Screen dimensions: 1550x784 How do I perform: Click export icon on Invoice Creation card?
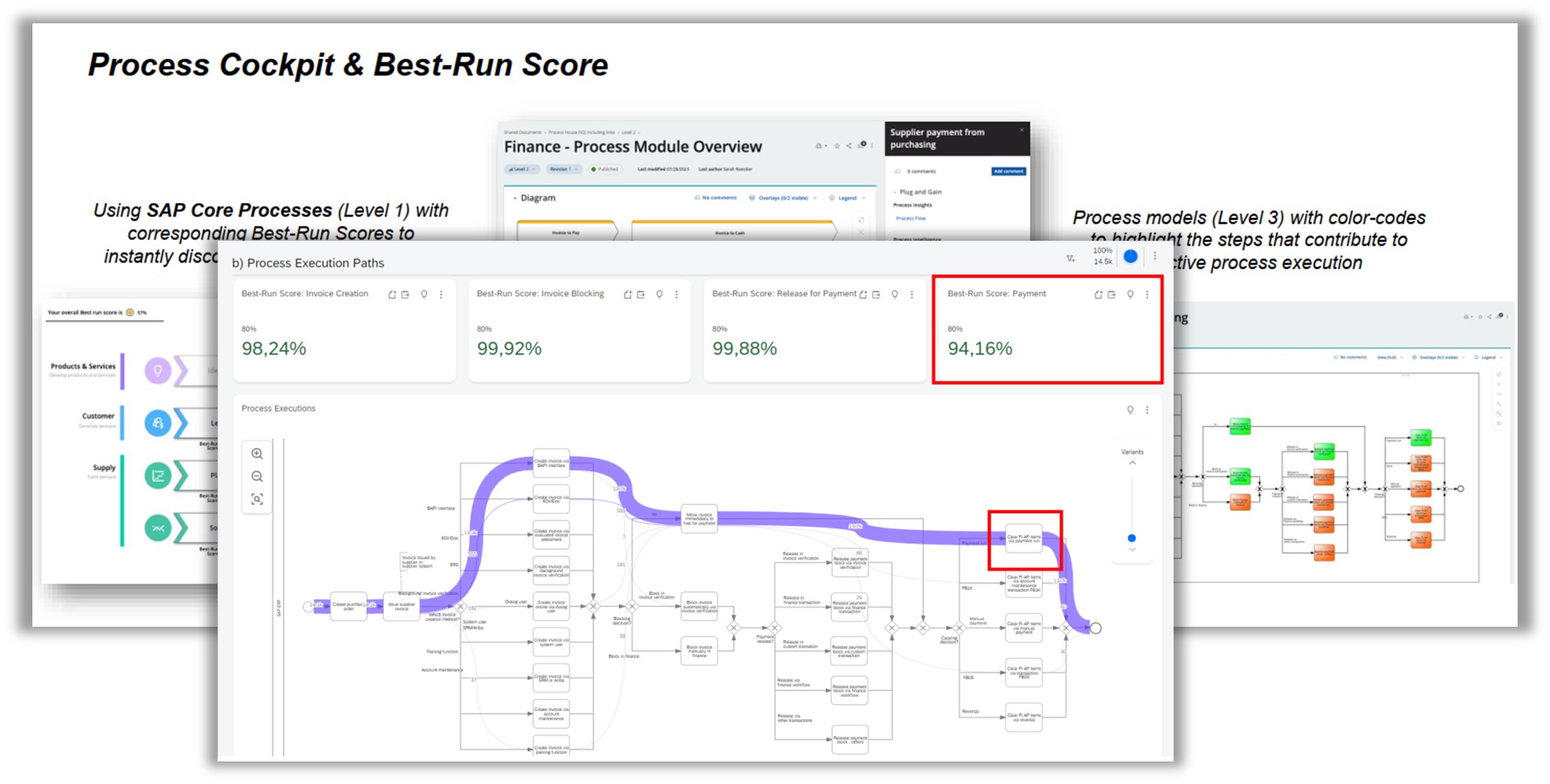click(x=392, y=294)
